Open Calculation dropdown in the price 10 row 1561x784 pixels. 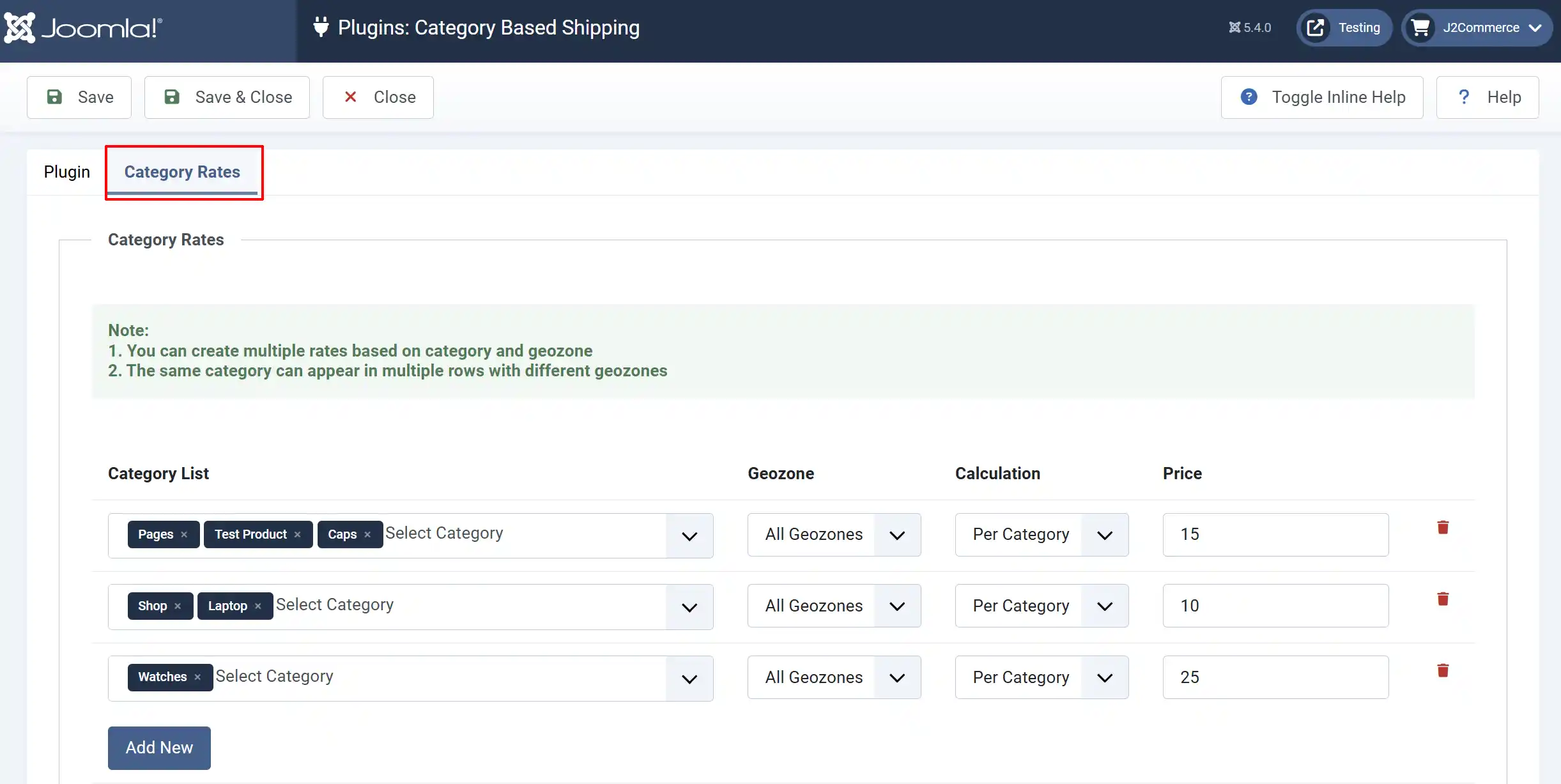tap(1042, 606)
